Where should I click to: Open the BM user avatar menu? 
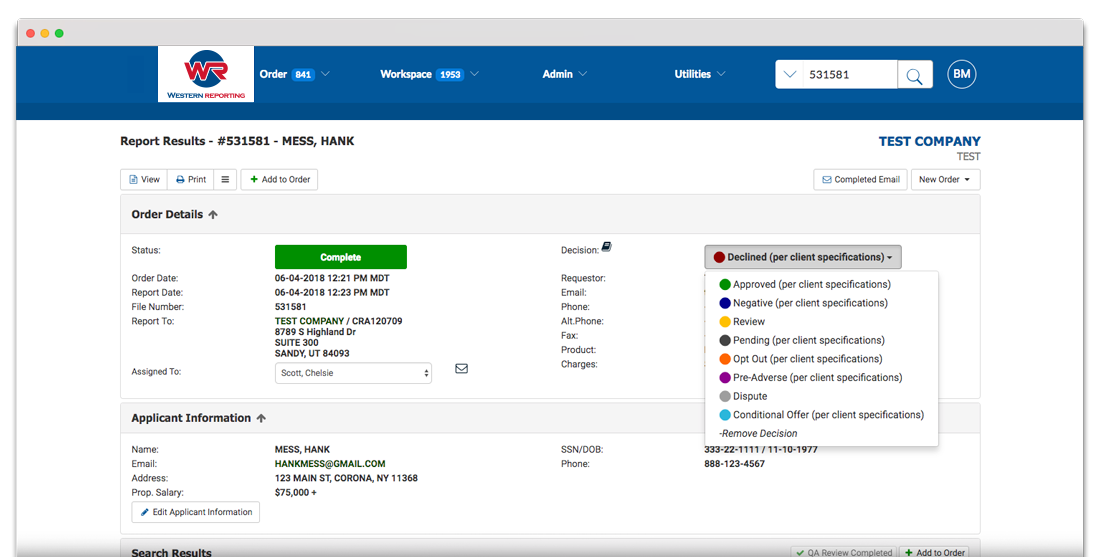962,74
